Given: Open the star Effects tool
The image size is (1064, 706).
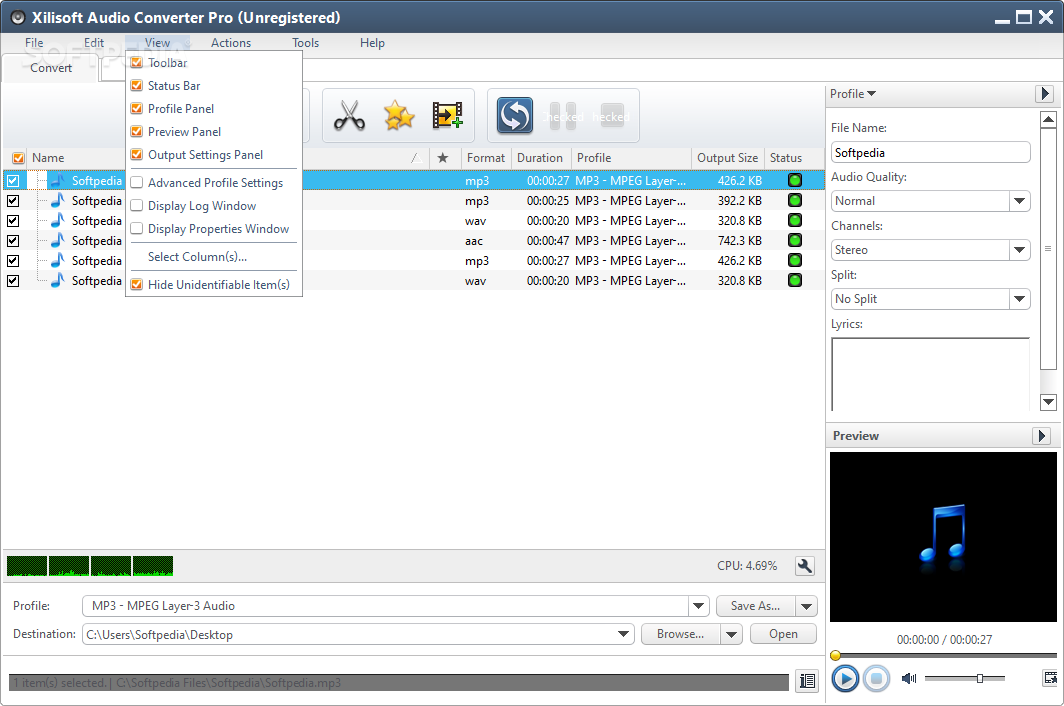Looking at the screenshot, I should pos(399,115).
